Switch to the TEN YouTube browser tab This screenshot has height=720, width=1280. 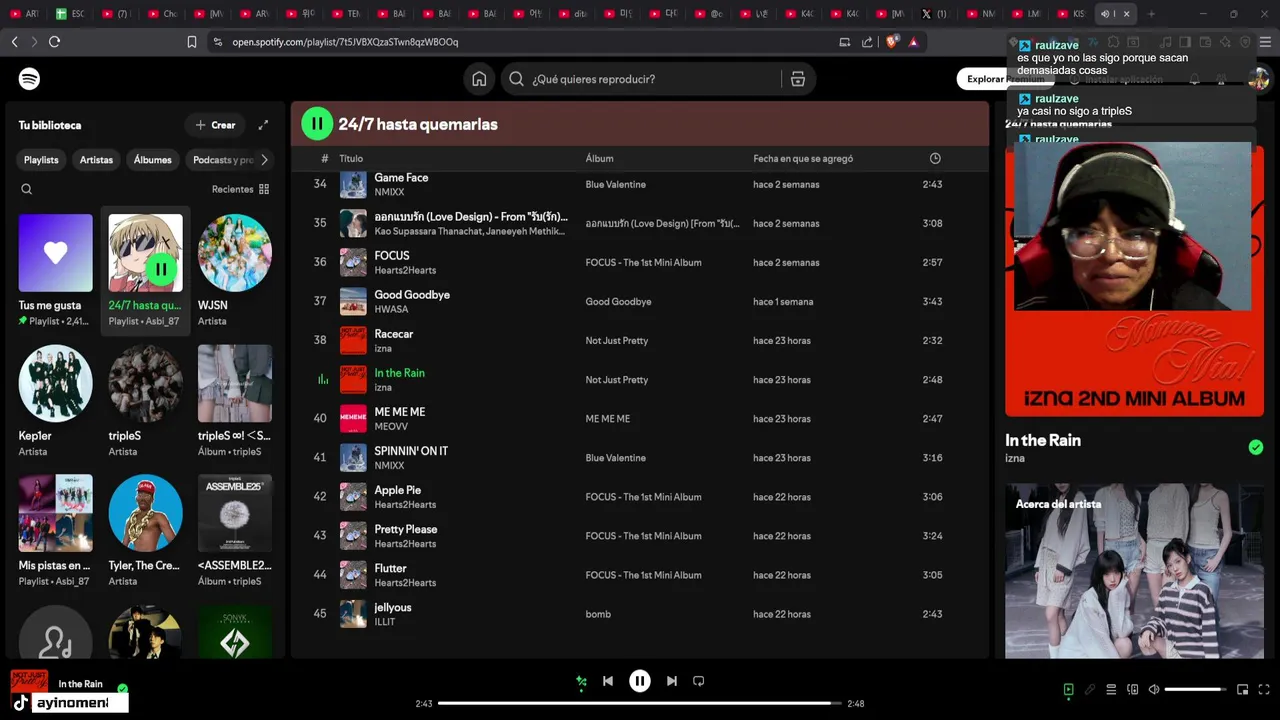click(346, 14)
